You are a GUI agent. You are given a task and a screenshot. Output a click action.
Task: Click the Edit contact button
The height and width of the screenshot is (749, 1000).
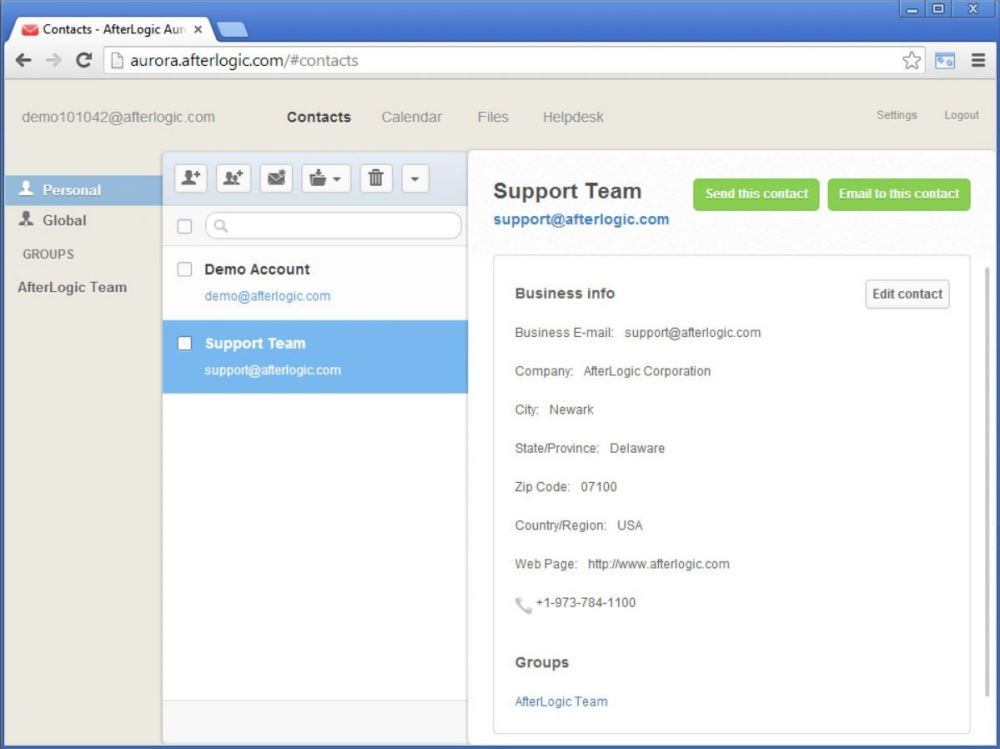coord(907,294)
